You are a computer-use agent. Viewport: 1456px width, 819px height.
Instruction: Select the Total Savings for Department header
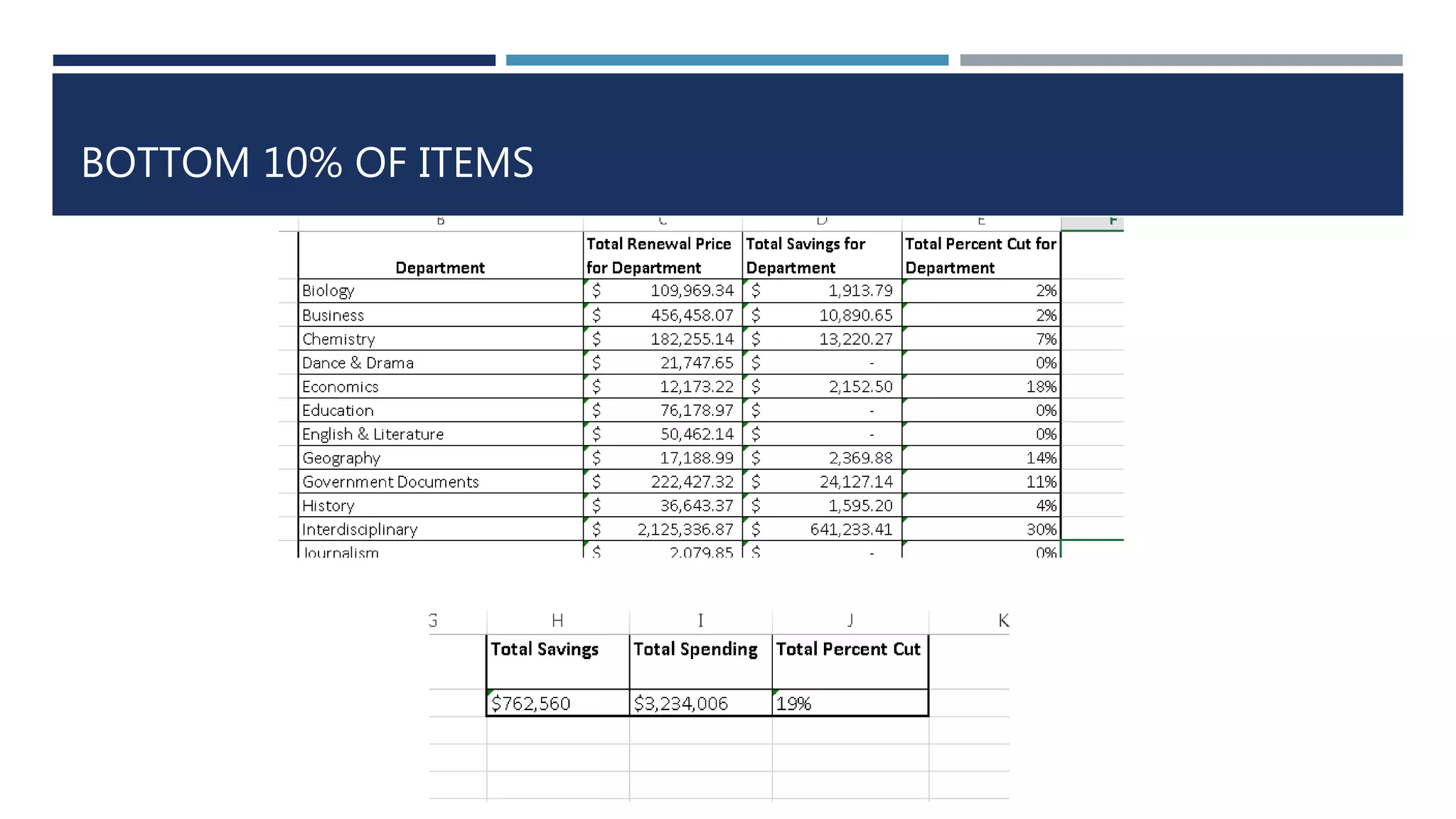822,255
